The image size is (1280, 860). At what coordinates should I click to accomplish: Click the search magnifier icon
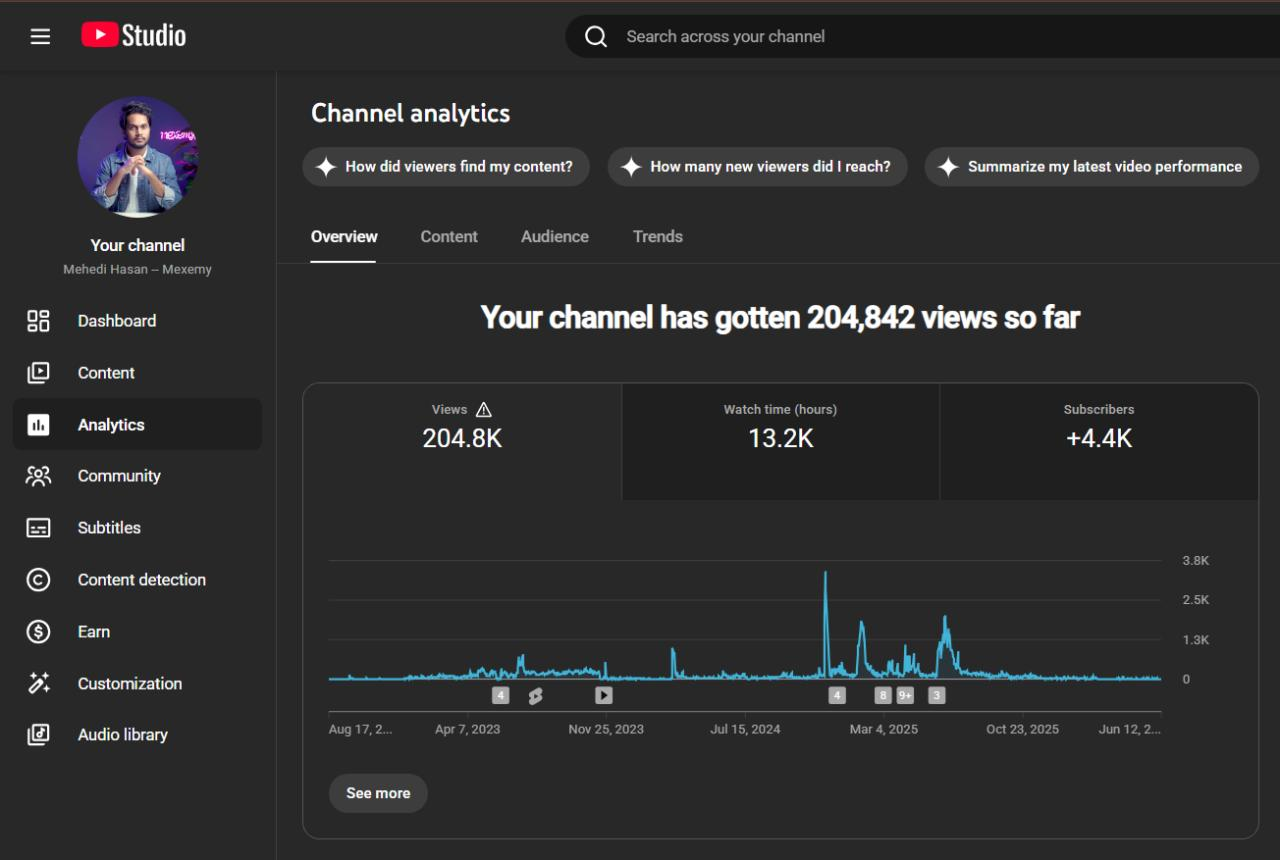pos(596,37)
